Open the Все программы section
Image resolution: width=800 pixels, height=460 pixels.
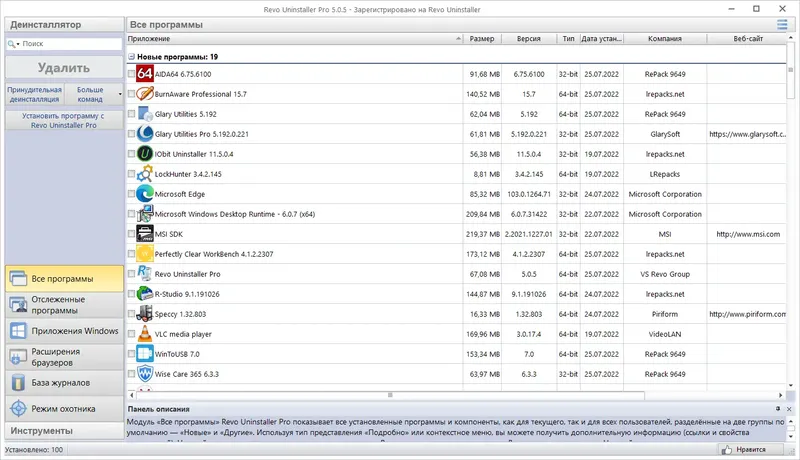coord(64,278)
